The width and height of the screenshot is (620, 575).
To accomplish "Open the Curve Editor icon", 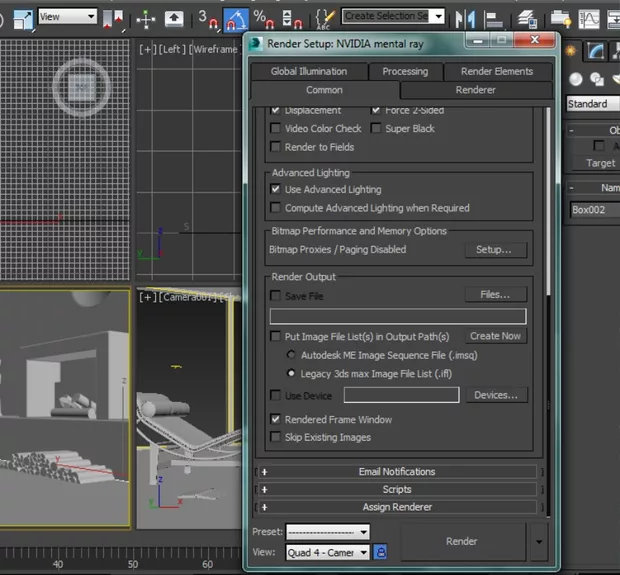I will coord(589,19).
